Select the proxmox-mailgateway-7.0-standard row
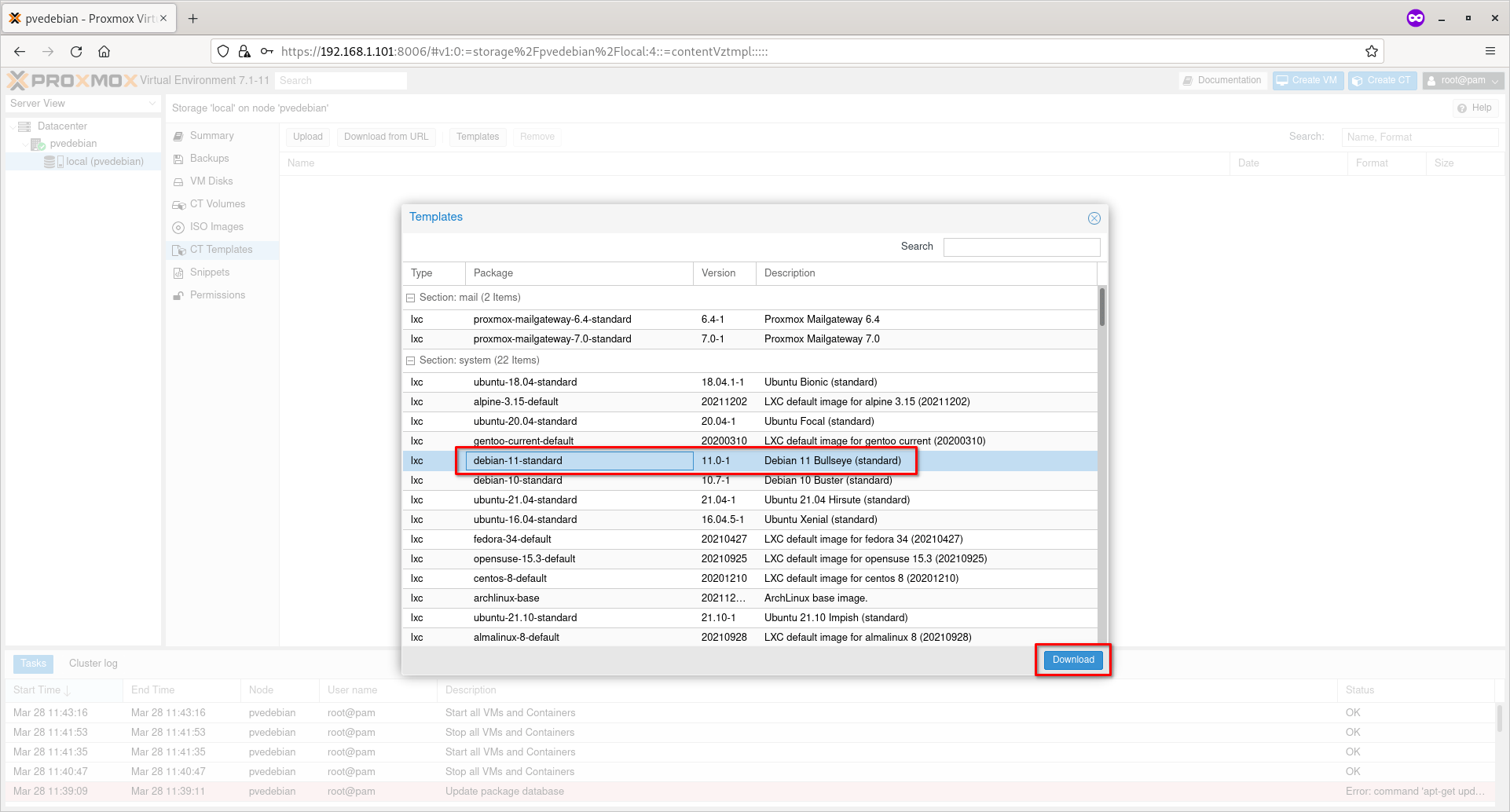 pyautogui.click(x=750, y=339)
